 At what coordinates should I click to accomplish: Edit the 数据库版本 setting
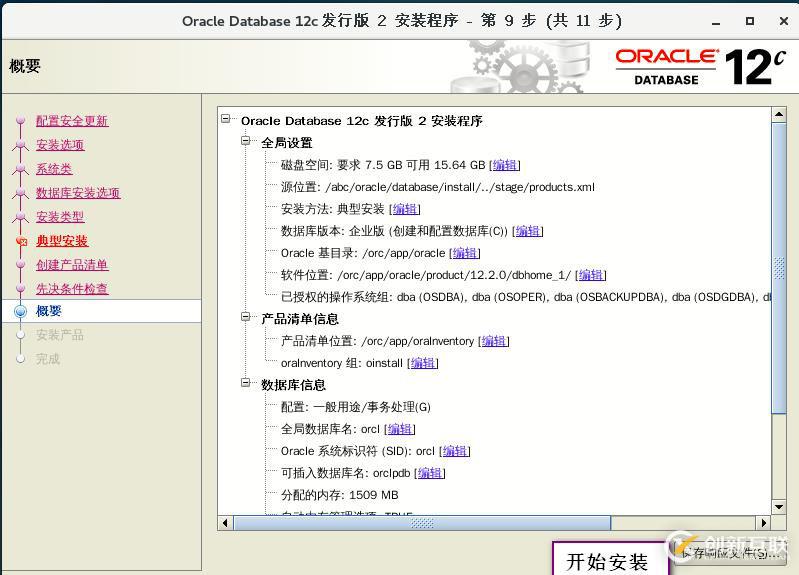pos(527,231)
